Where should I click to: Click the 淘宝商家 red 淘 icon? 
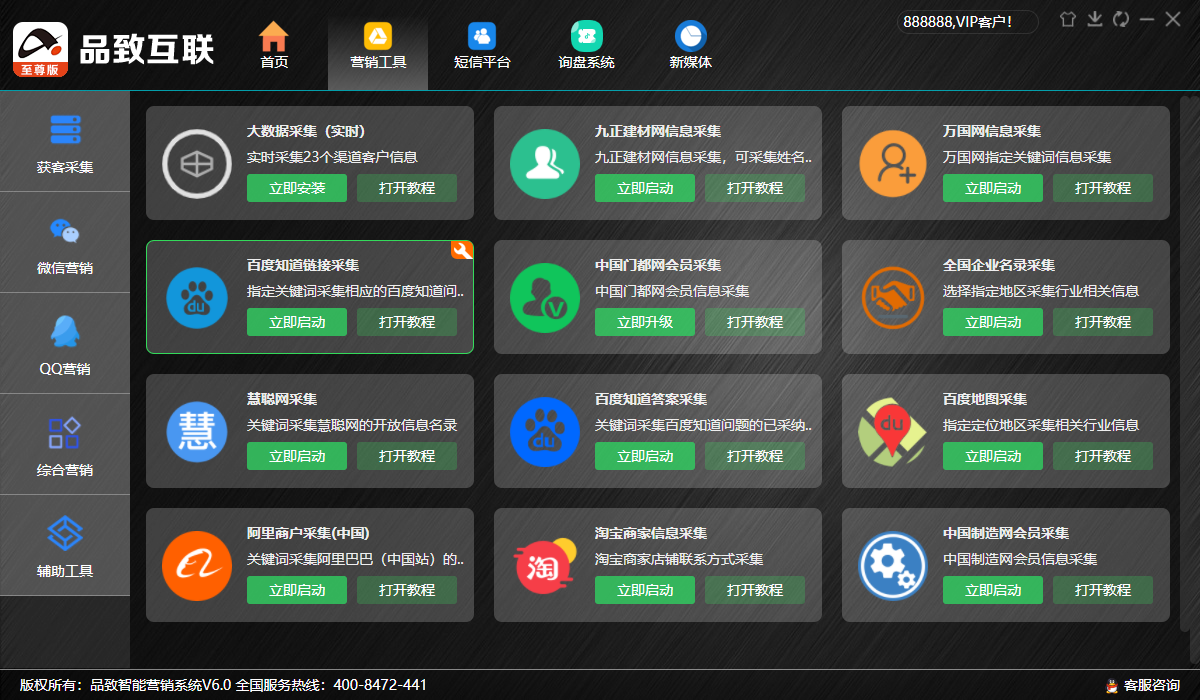pos(544,565)
